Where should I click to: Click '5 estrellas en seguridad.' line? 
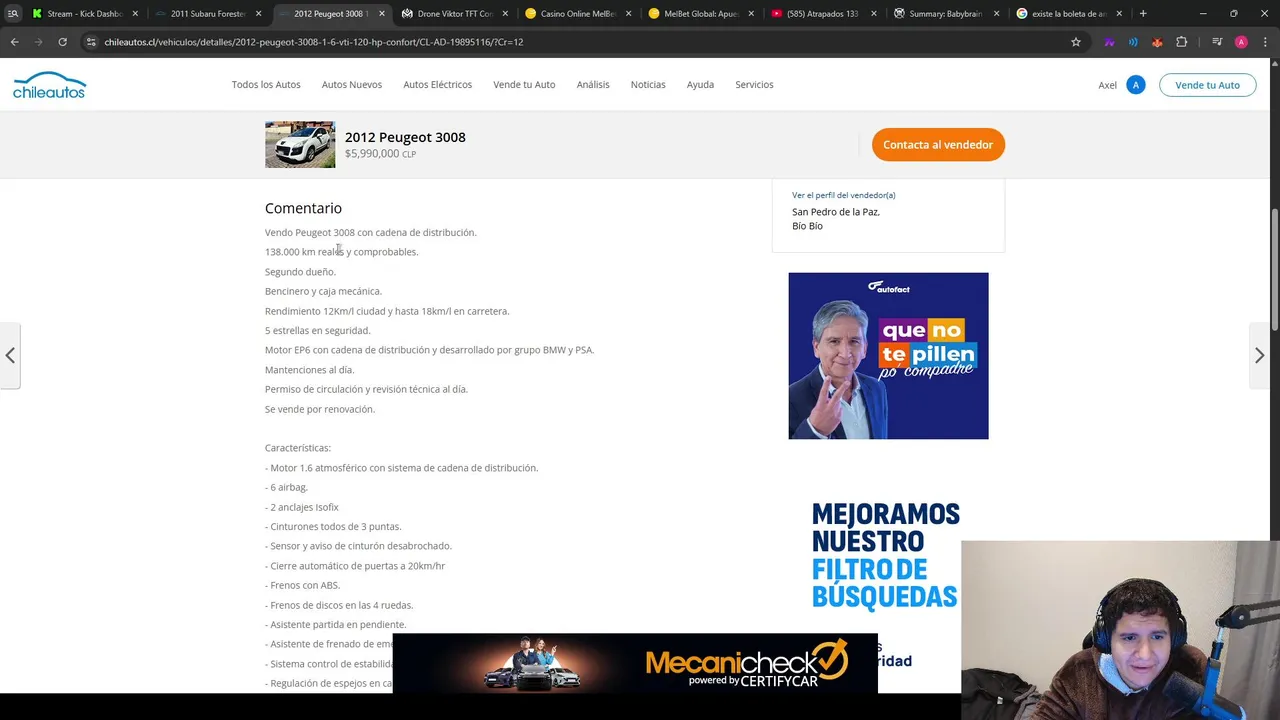click(317, 331)
